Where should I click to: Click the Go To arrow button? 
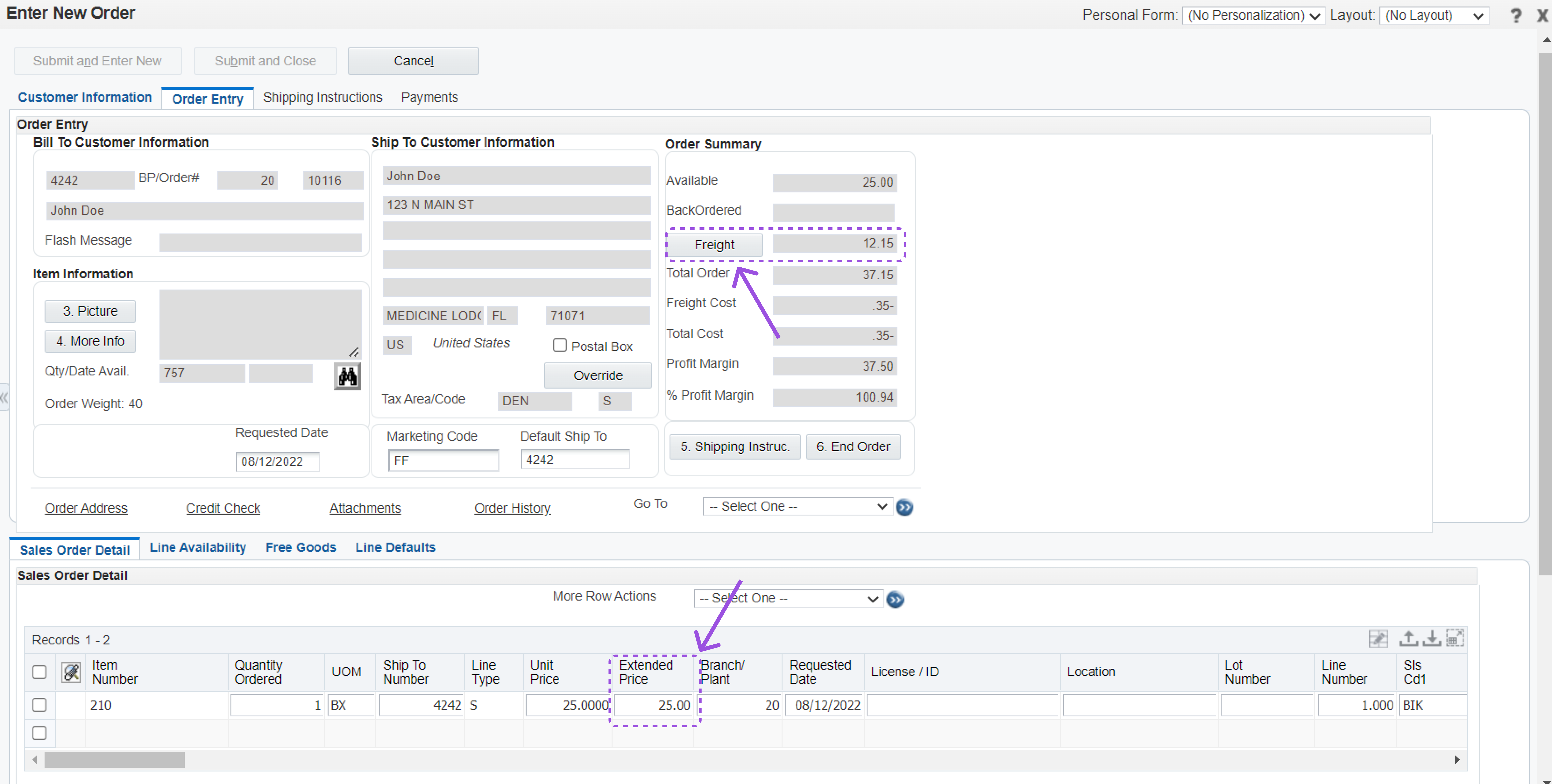(904, 507)
